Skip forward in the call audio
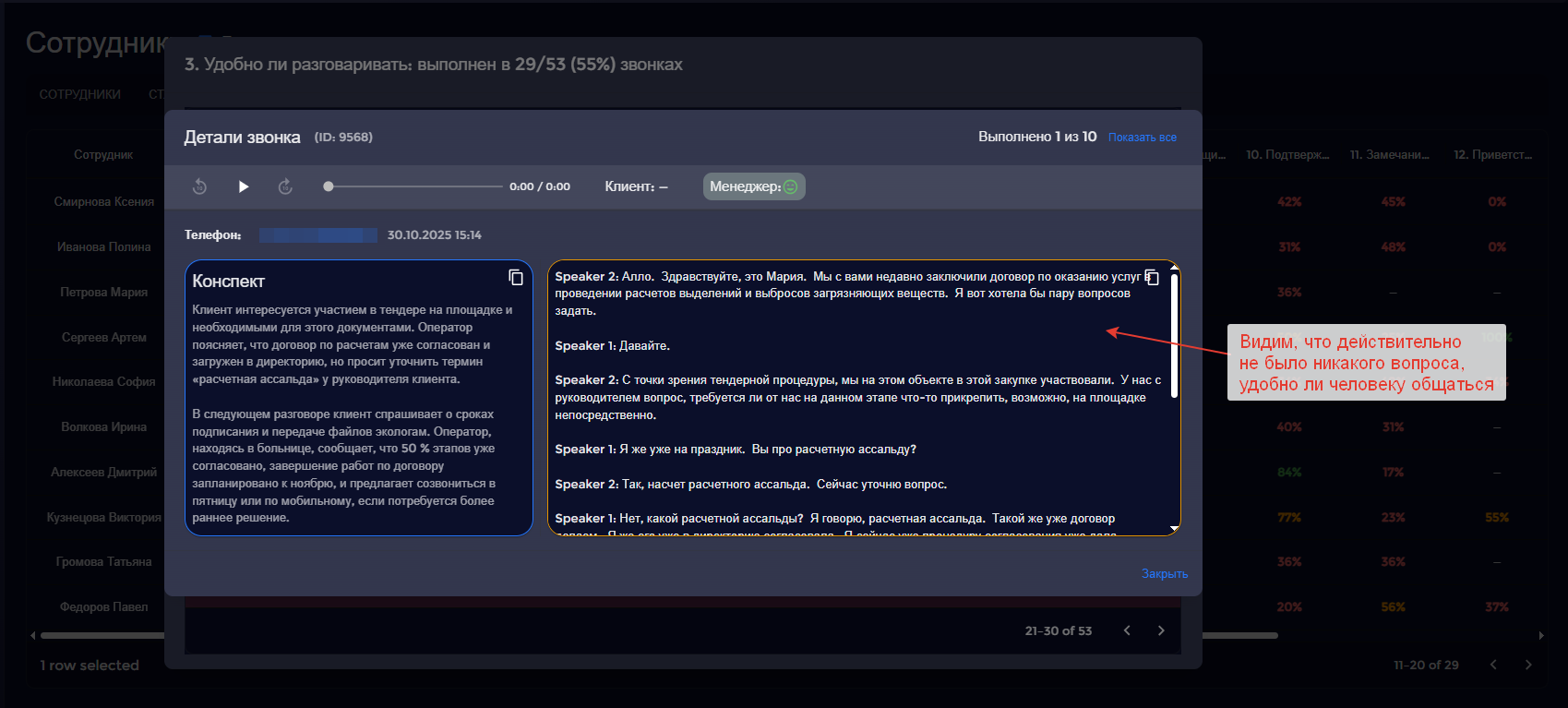1568x708 pixels. point(285,186)
